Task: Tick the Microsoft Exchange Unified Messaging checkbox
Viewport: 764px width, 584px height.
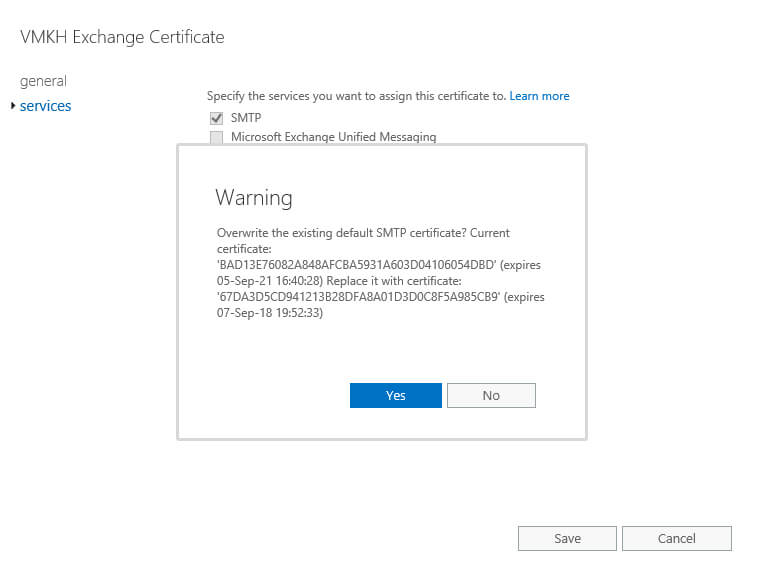Action: [216, 137]
